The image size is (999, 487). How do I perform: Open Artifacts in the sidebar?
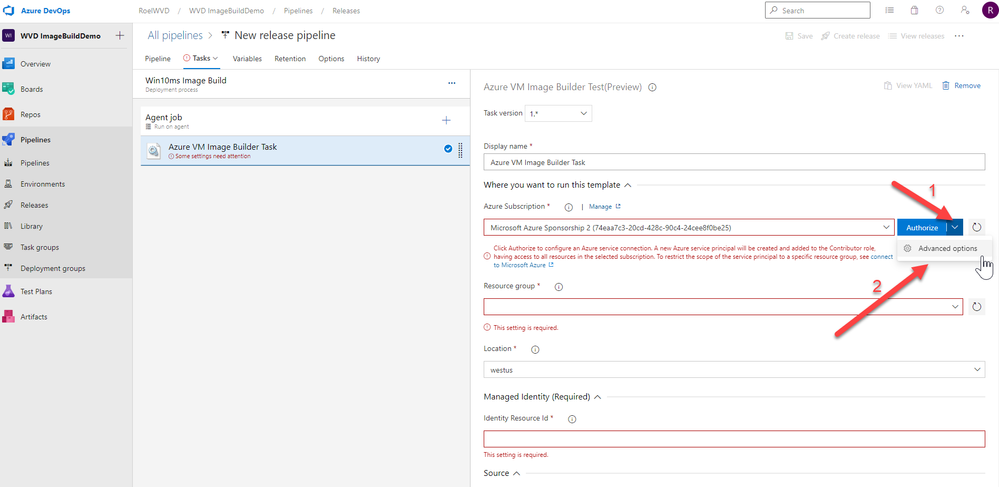pyautogui.click(x=33, y=317)
